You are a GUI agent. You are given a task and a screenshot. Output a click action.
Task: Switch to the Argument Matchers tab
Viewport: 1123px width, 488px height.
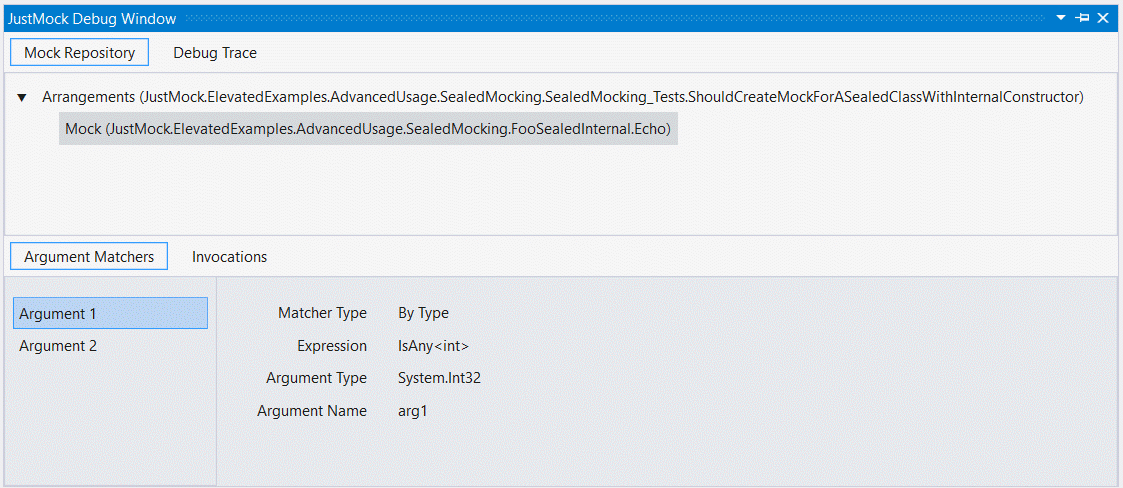89,257
